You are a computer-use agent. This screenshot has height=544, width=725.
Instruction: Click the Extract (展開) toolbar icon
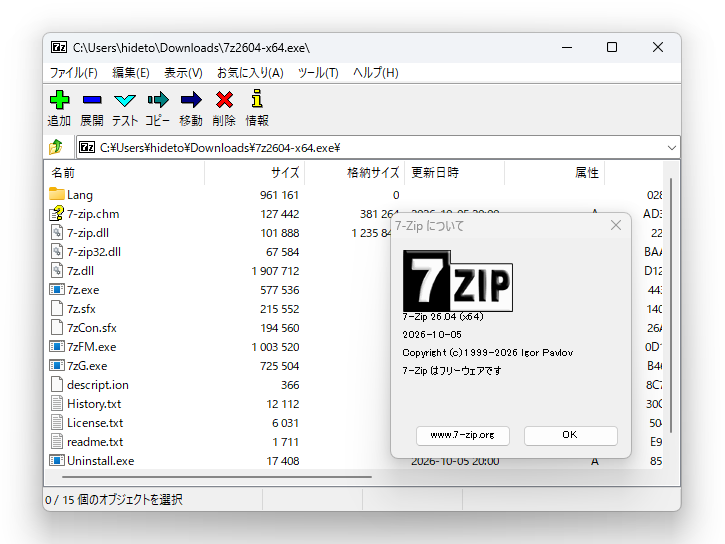(92, 100)
